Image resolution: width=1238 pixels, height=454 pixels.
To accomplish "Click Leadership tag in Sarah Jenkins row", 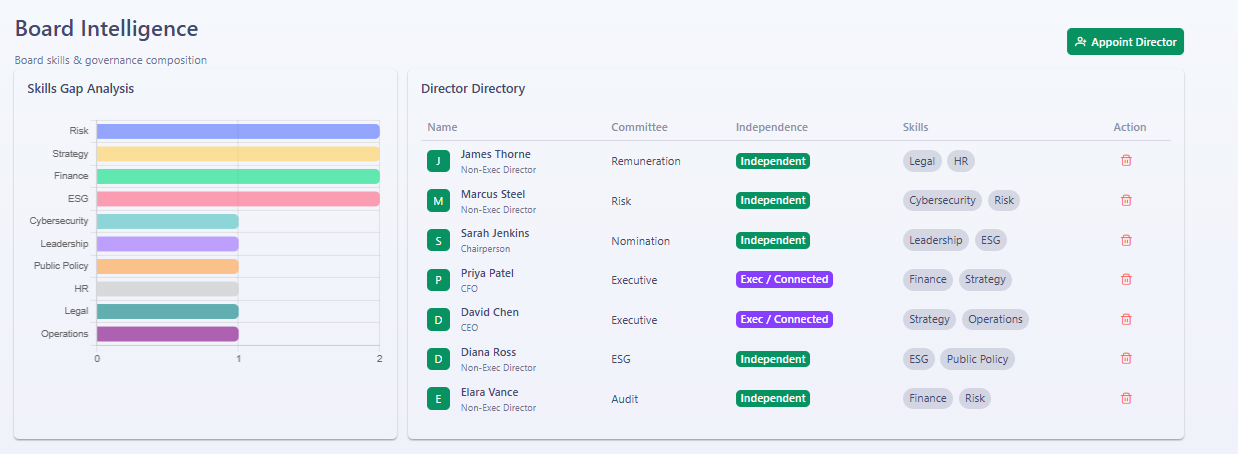I will (936, 240).
